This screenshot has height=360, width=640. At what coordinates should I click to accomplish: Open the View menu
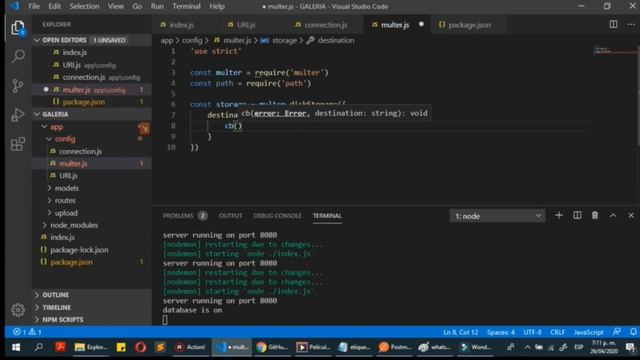(116, 6)
